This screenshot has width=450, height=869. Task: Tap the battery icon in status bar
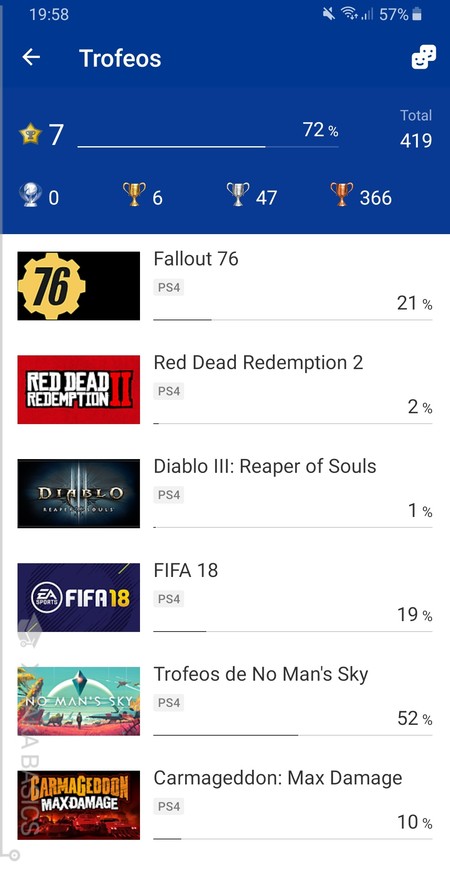click(417, 14)
